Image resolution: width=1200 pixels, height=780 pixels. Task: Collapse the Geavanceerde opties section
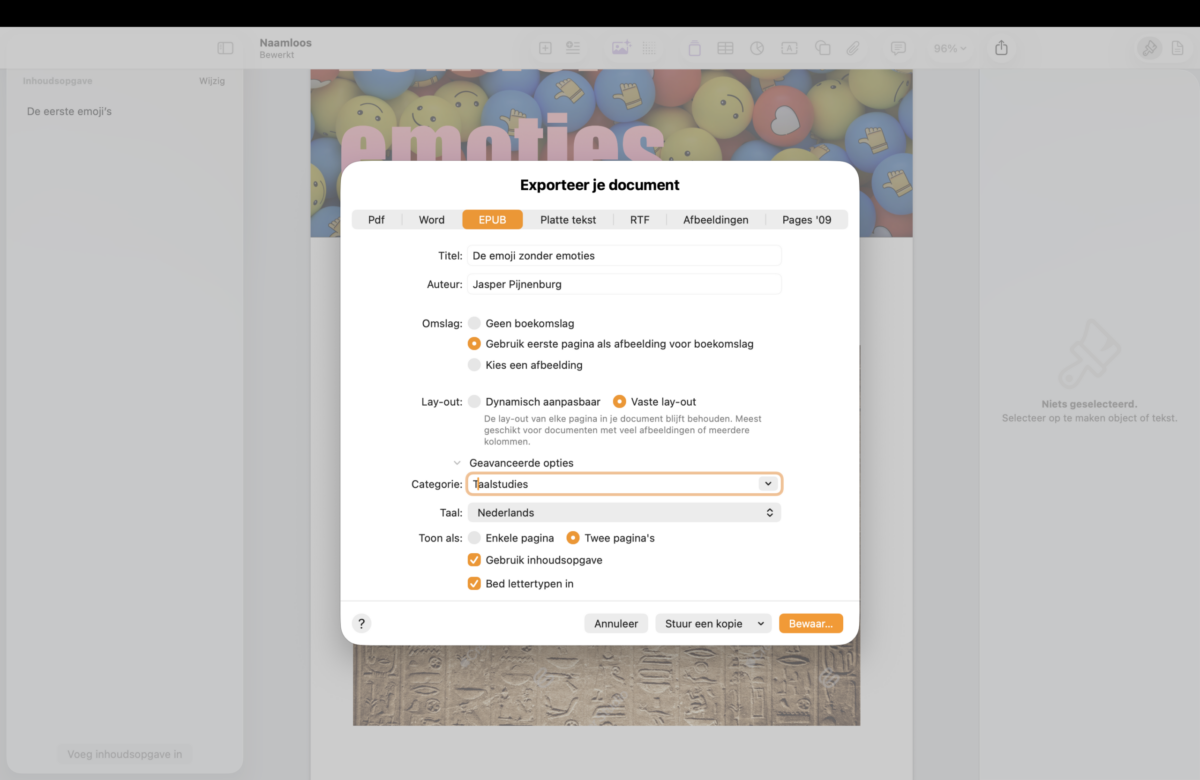457,463
